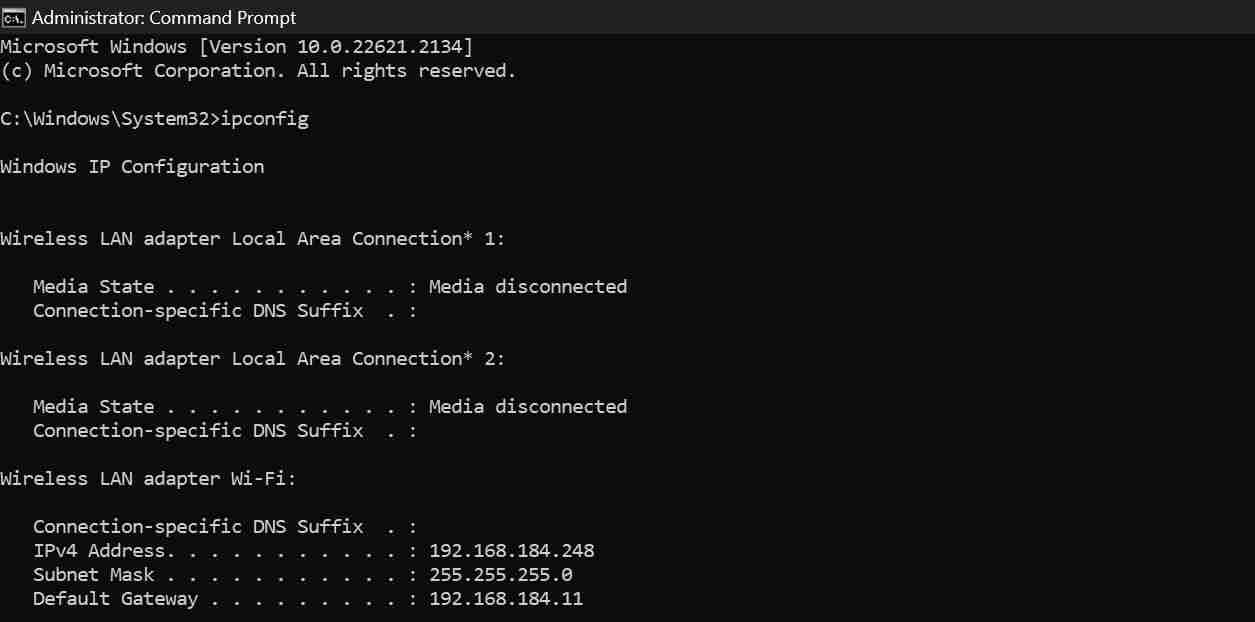Click the first Media disconnected status text
The width and height of the screenshot is (1255, 622).
click(x=527, y=286)
